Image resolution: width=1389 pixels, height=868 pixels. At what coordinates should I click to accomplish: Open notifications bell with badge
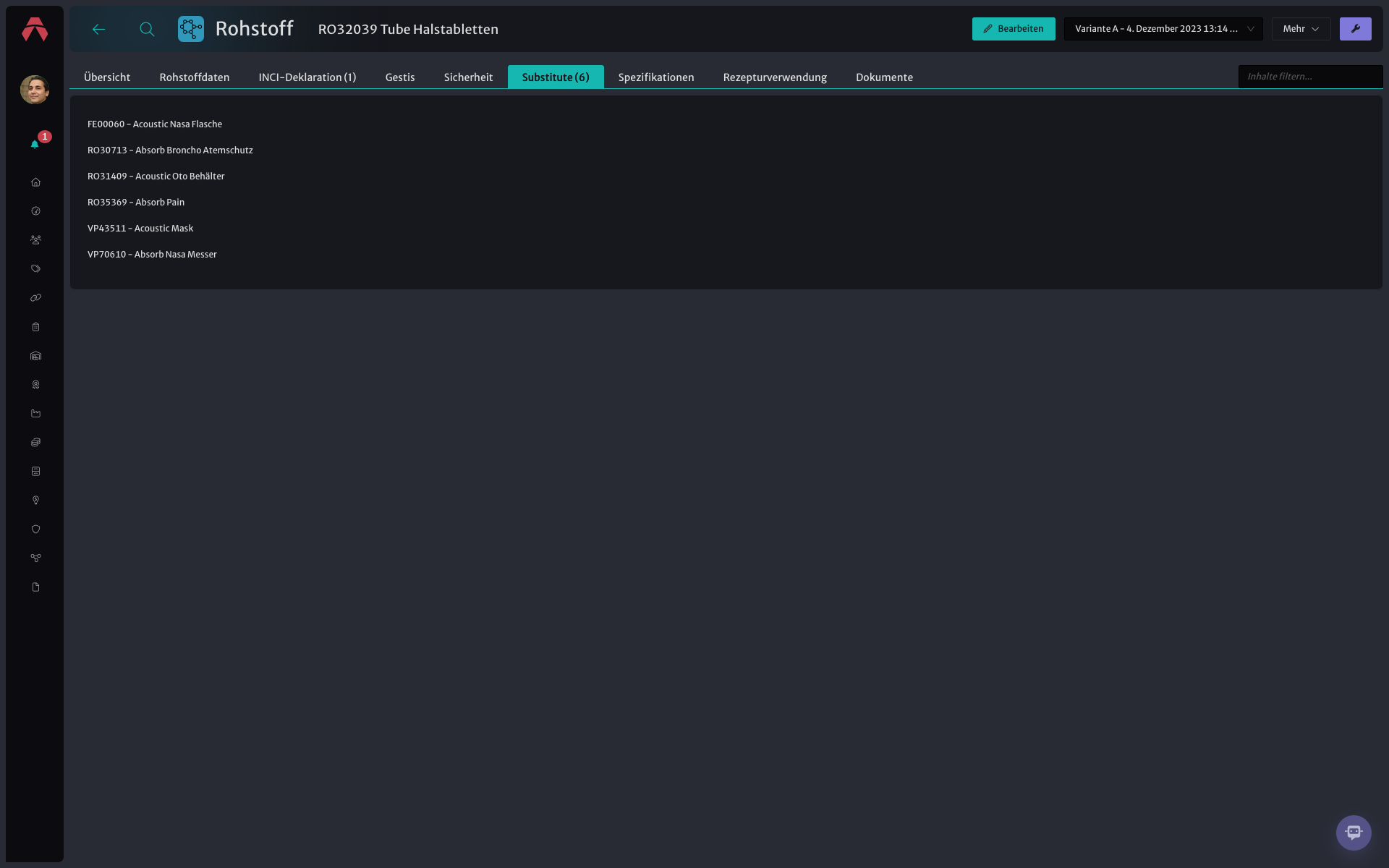(35, 144)
